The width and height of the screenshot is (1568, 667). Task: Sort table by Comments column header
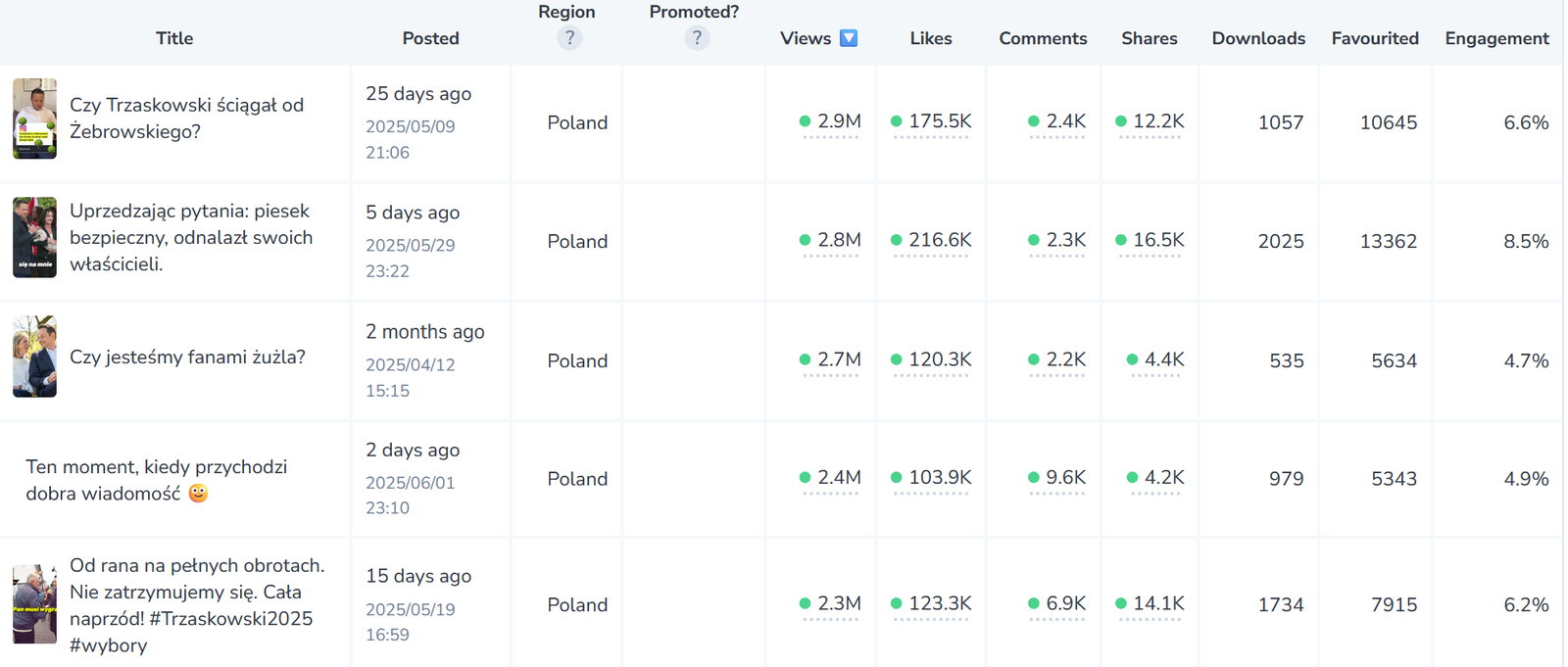coord(1043,38)
